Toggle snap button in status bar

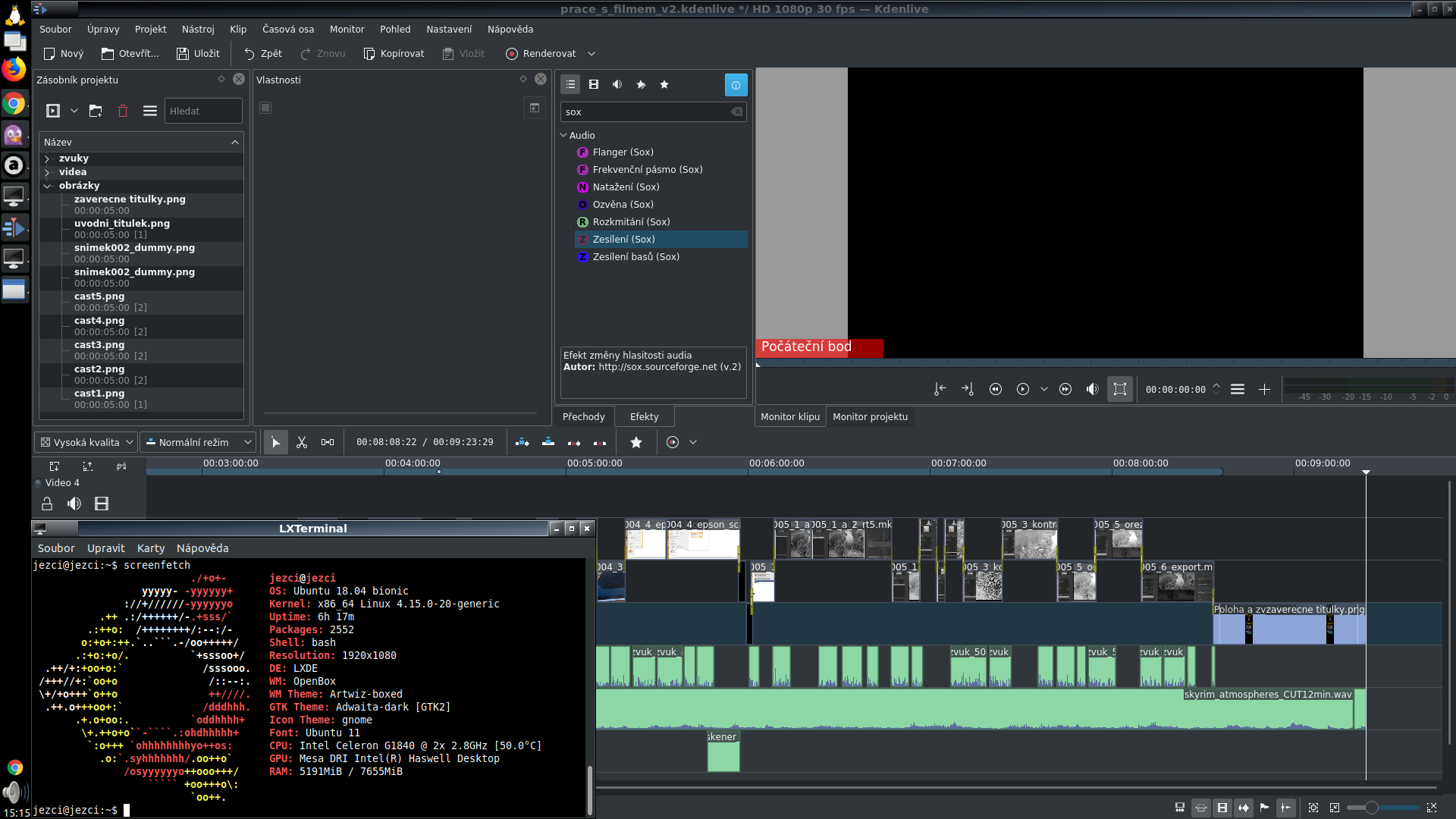[x=1286, y=808]
